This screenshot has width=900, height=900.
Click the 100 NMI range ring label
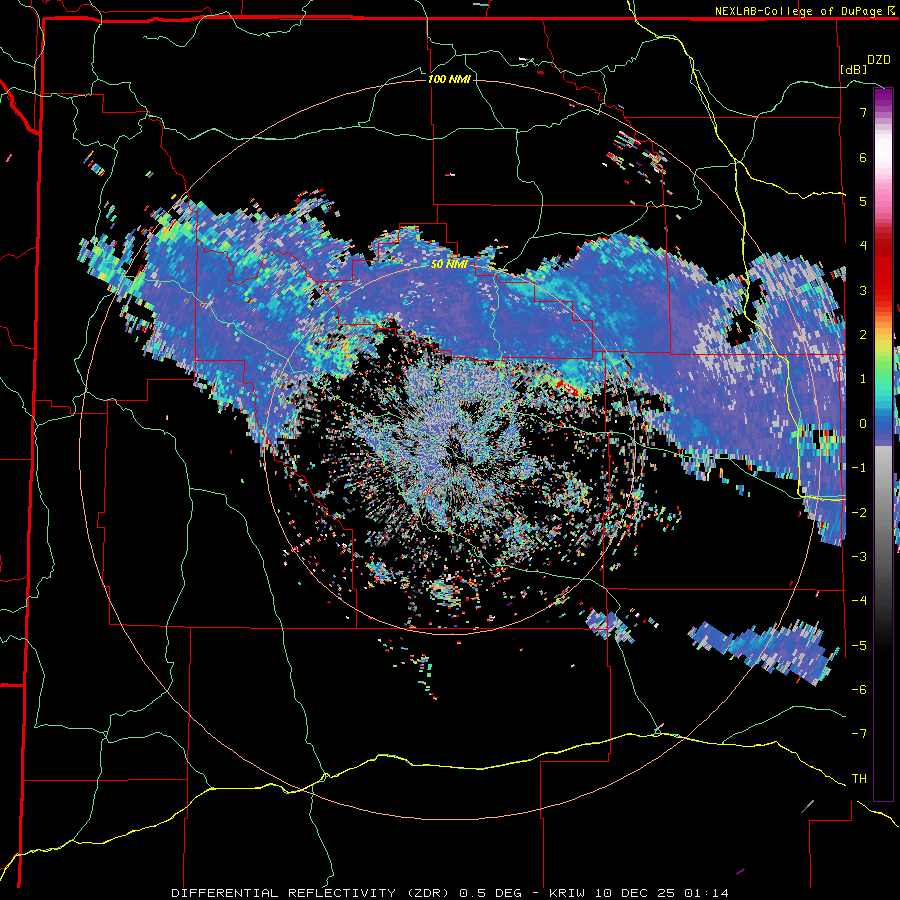[449, 79]
